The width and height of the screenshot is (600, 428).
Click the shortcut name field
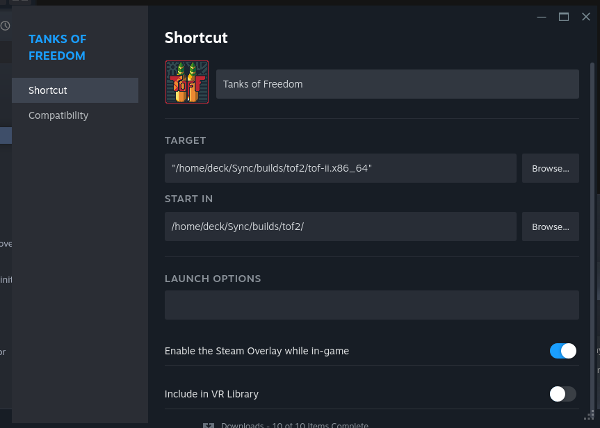[397, 84]
